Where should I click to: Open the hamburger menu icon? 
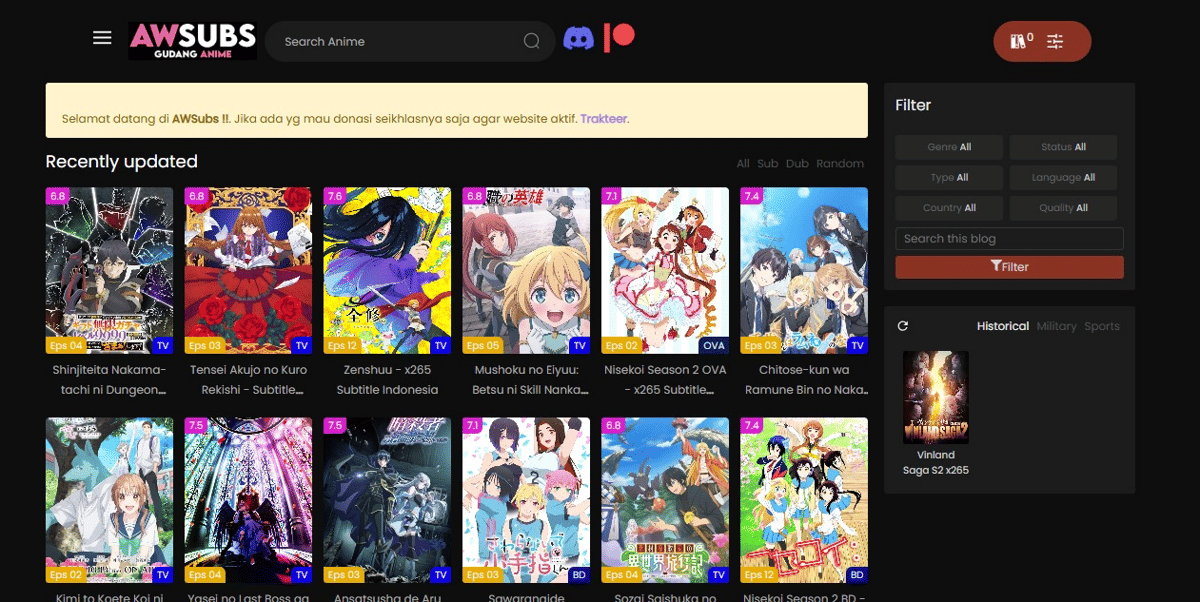101,37
